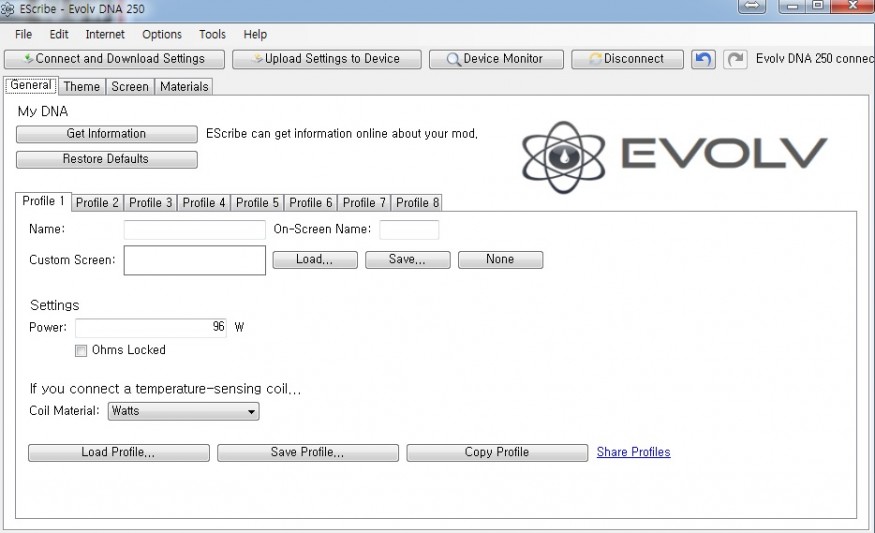This screenshot has width=875, height=533.
Task: Click the None button
Action: [501, 260]
